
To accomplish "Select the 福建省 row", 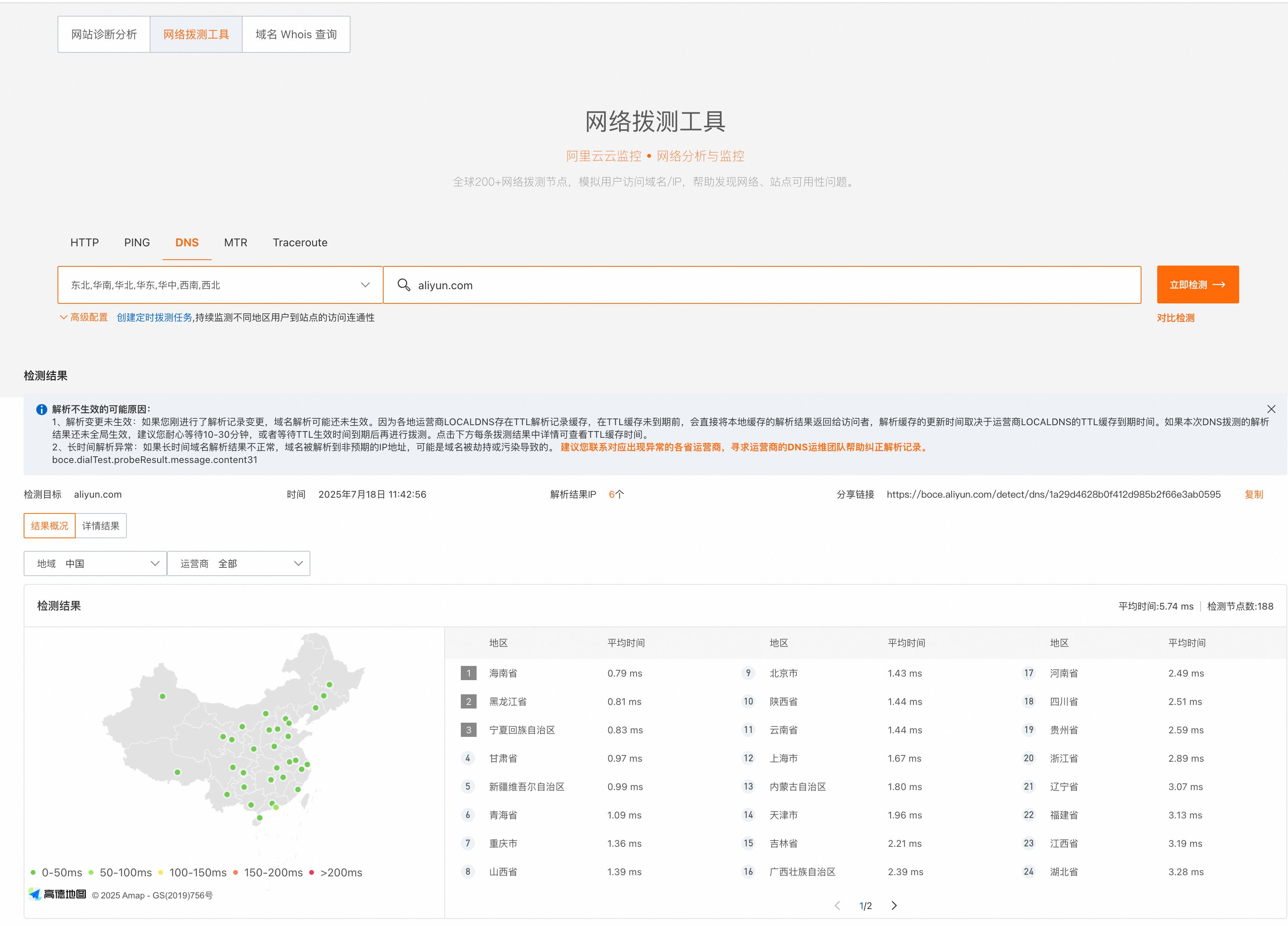I will [1146, 815].
